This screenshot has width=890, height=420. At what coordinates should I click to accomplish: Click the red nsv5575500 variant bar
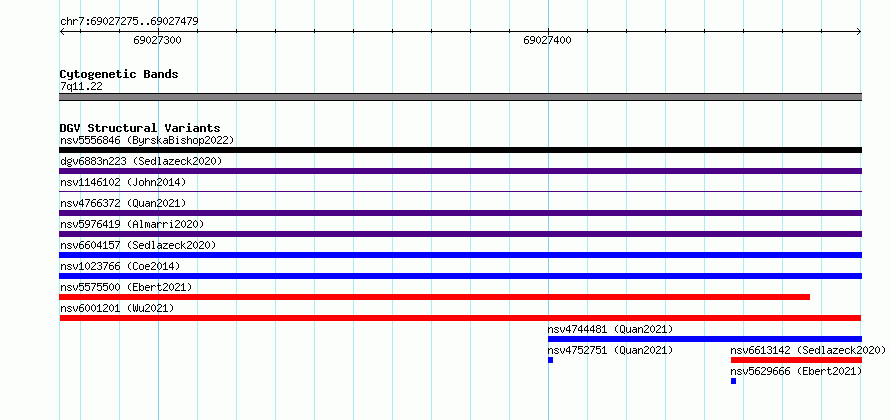coord(435,297)
